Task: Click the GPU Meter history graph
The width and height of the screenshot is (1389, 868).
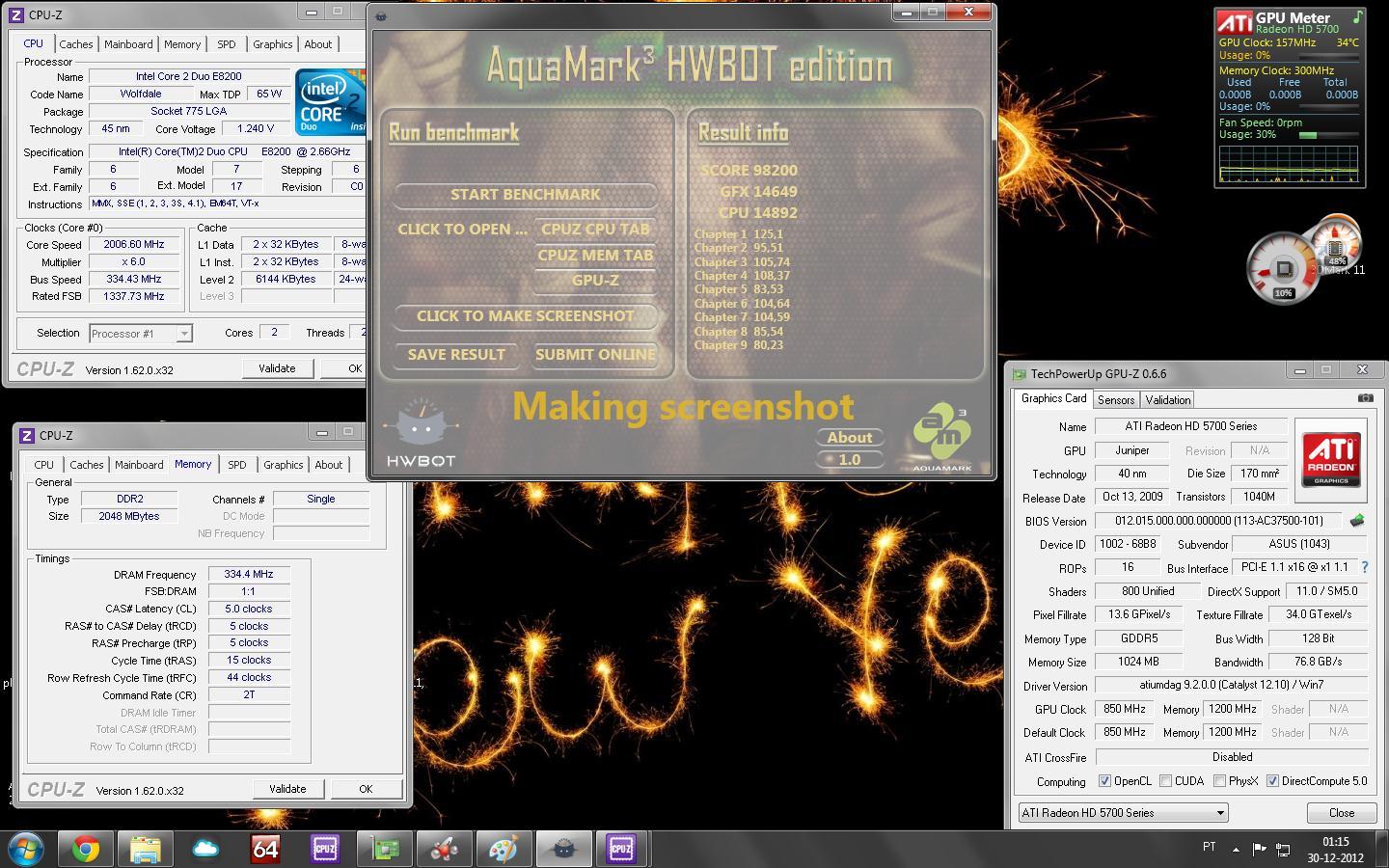Action: point(1289,164)
